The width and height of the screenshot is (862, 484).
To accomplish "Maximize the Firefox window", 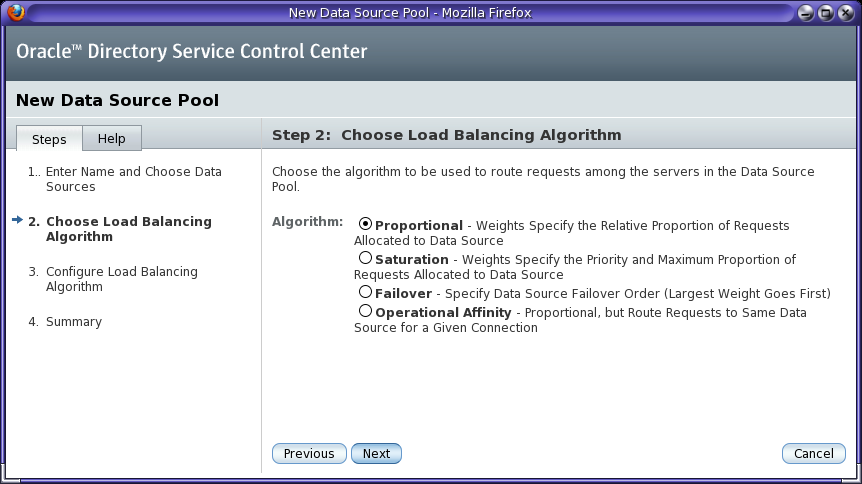I will tap(826, 13).
